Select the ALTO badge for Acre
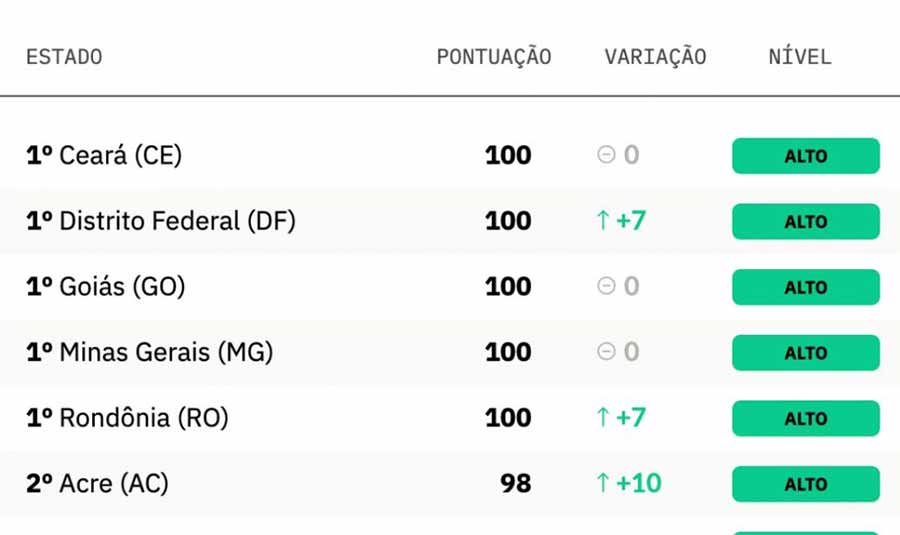Image resolution: width=900 pixels, height=535 pixels. pos(806,484)
